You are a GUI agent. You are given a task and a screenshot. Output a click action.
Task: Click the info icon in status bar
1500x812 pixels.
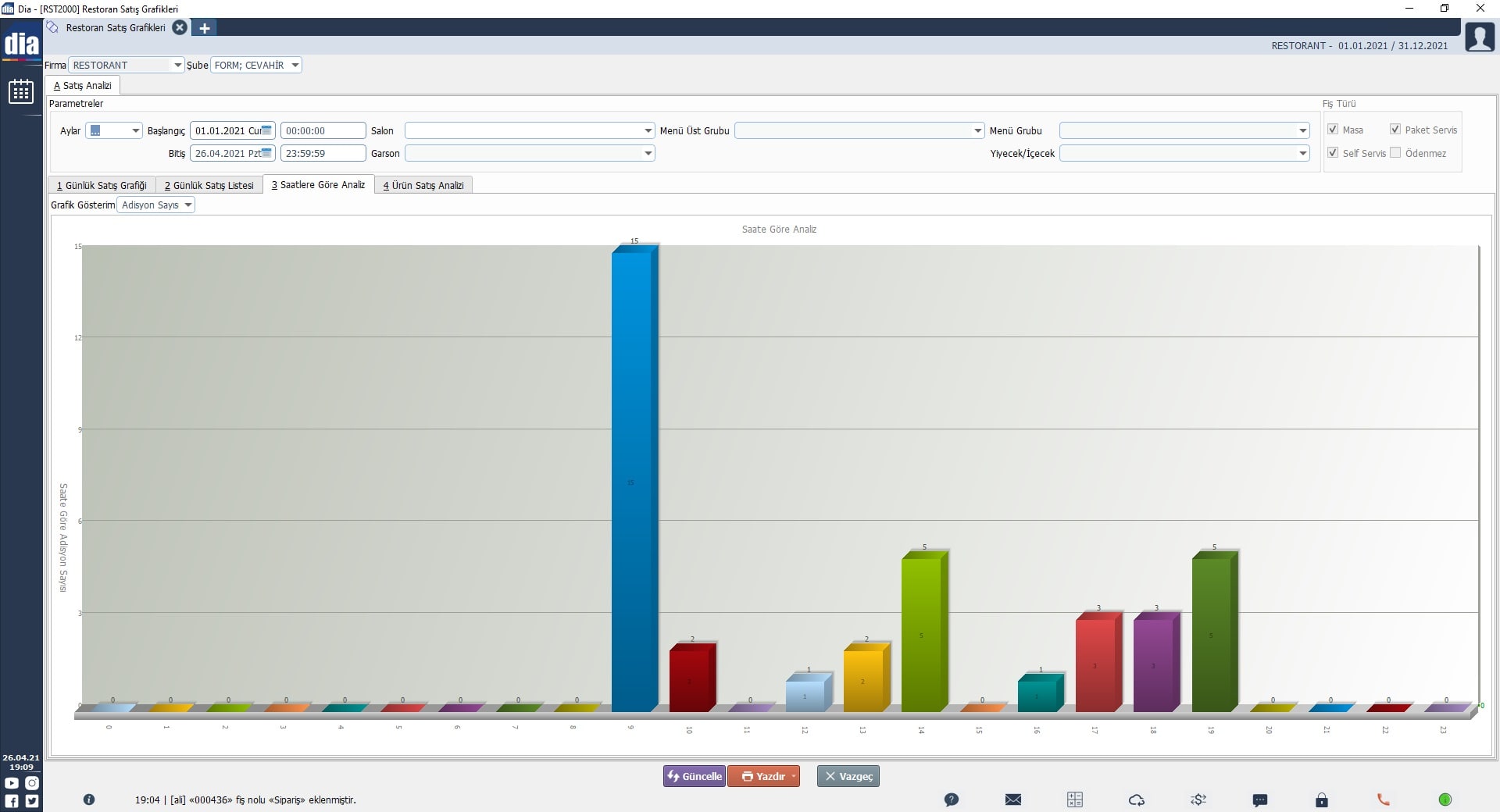pos(89,800)
